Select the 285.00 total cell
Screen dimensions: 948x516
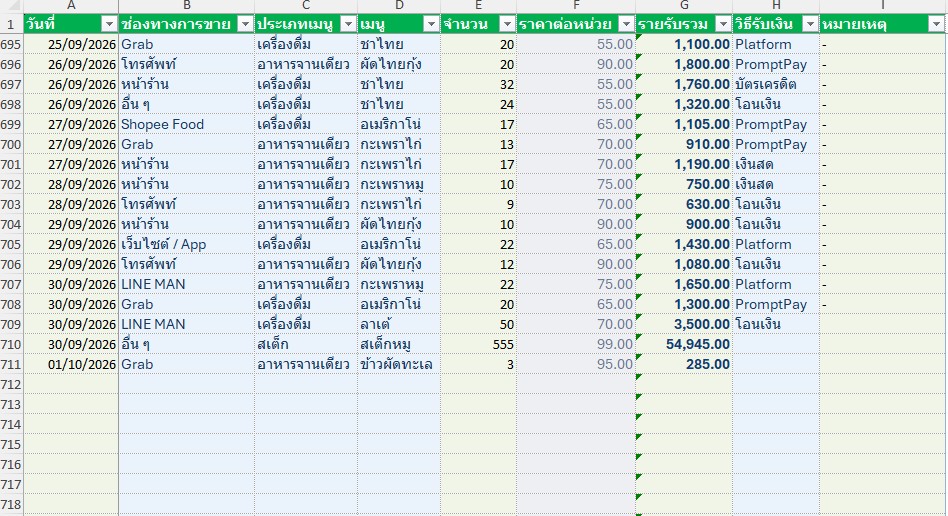[684, 364]
